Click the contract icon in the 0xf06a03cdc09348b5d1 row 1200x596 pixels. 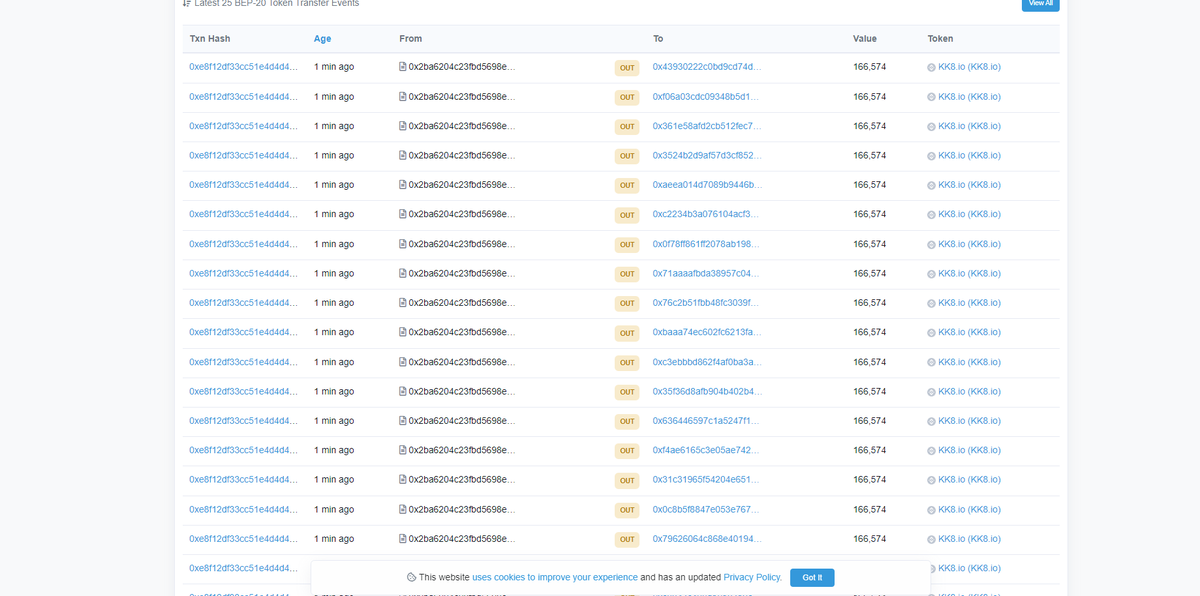click(x=403, y=97)
